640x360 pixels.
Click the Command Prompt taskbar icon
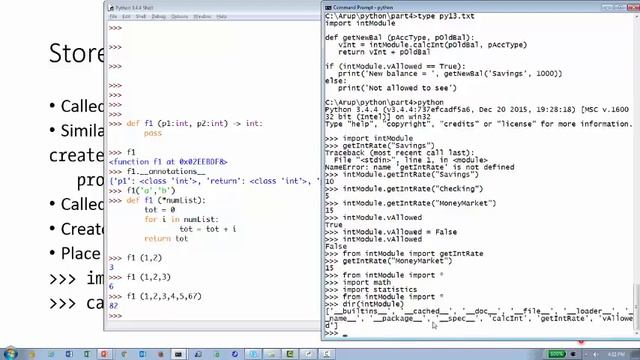178,354
